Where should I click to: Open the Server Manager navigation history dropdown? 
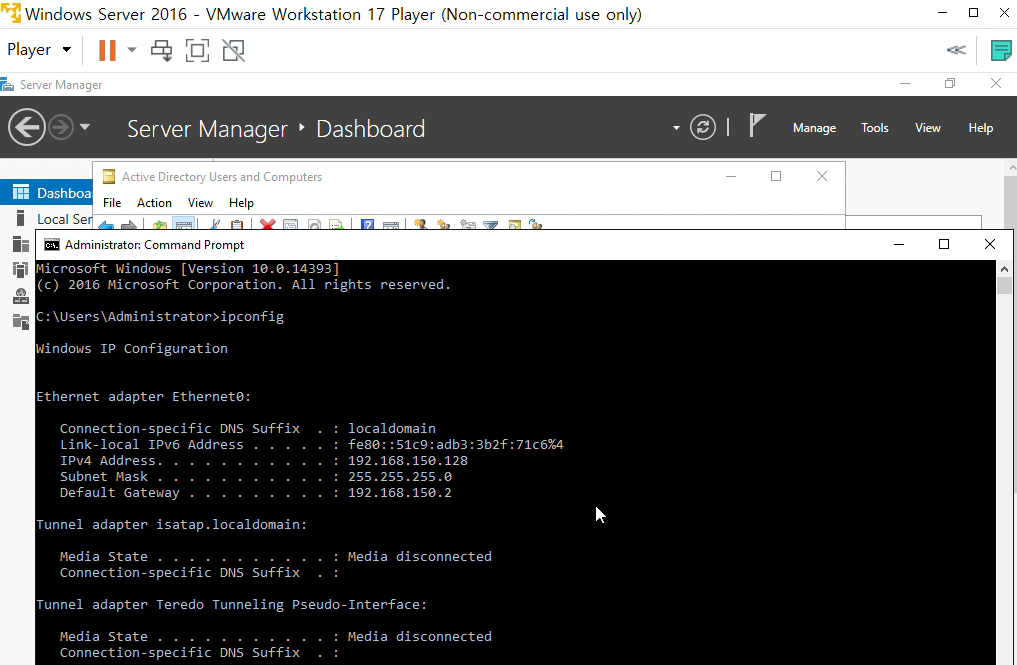(x=85, y=127)
